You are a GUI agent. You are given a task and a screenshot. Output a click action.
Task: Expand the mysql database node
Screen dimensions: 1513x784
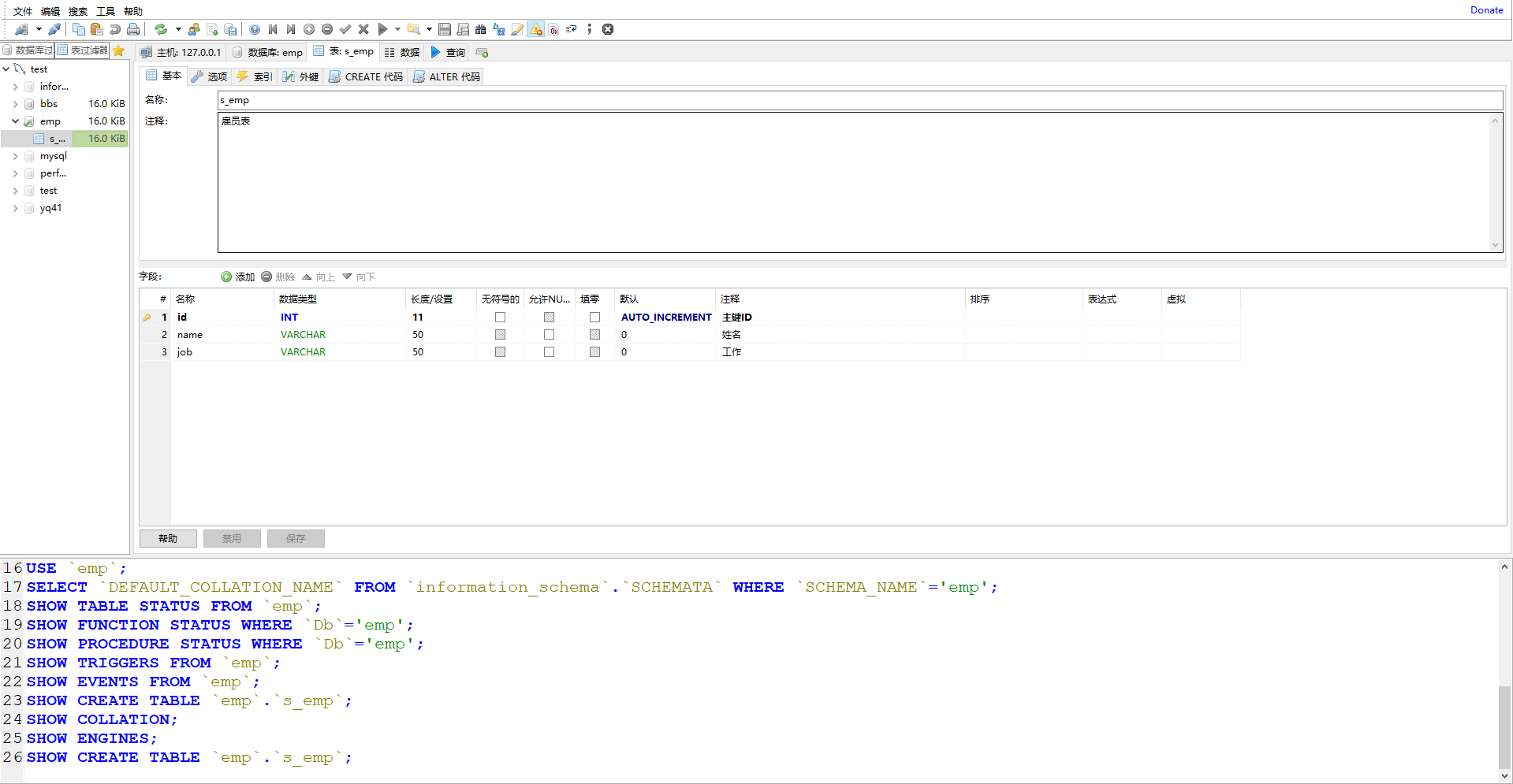click(15, 156)
